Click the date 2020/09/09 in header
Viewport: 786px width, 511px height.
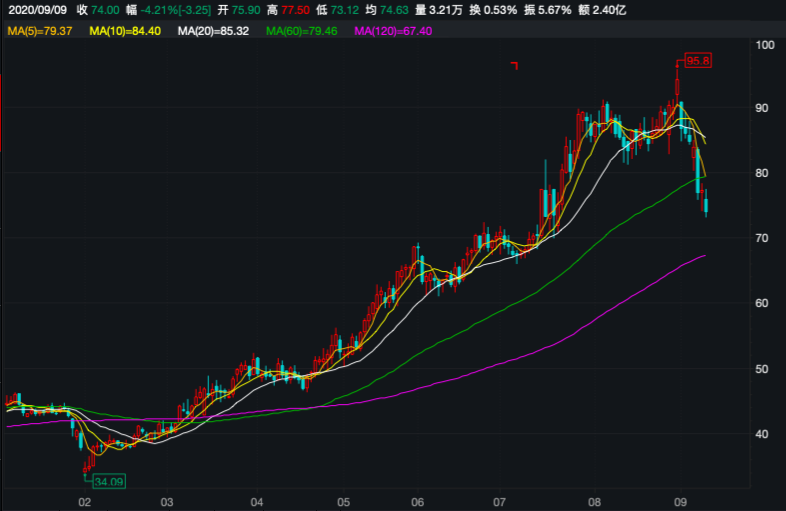point(35,8)
